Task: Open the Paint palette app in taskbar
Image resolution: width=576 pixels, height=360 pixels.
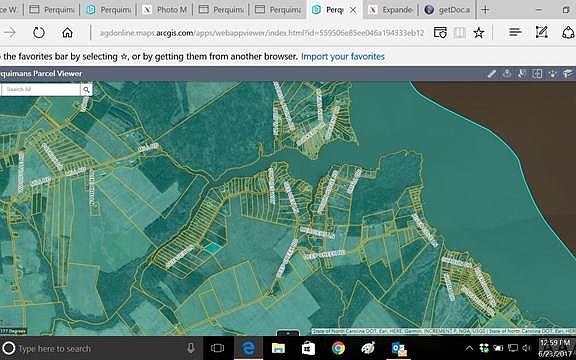Action: point(368,348)
